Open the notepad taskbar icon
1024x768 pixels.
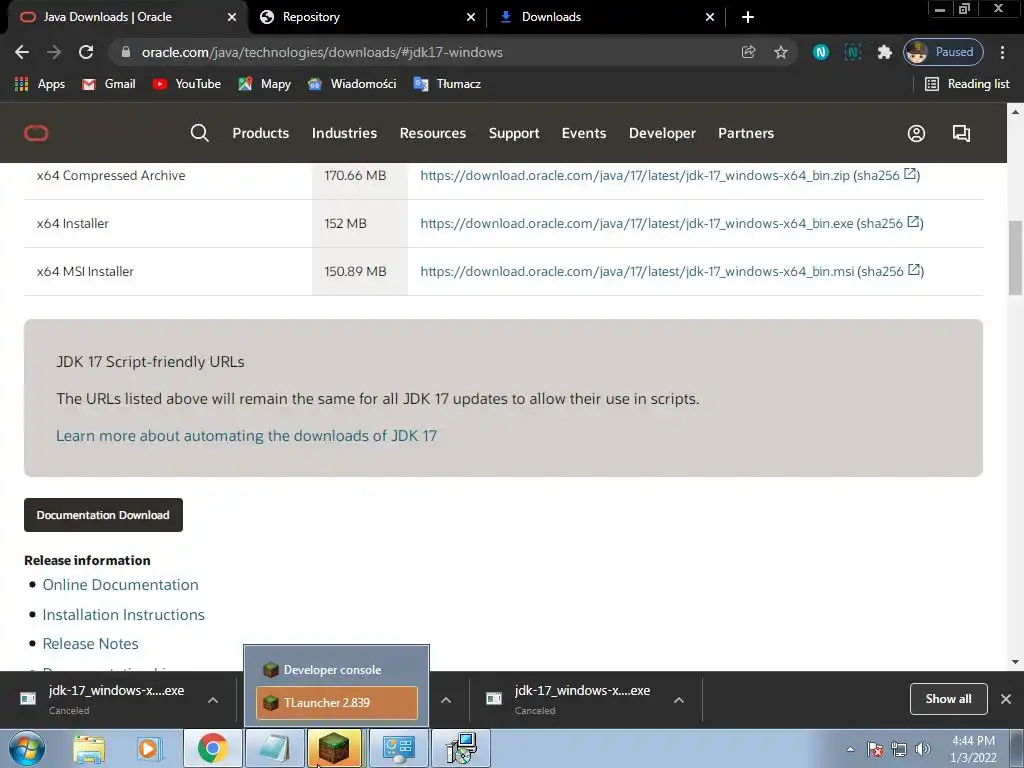(274, 748)
